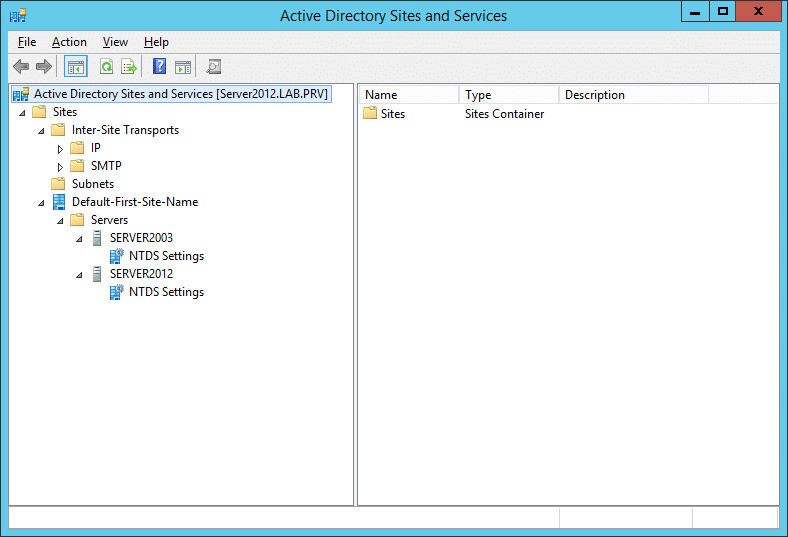The height and width of the screenshot is (537, 788).
Task: Close the Sites and Services window
Action: 759,12
